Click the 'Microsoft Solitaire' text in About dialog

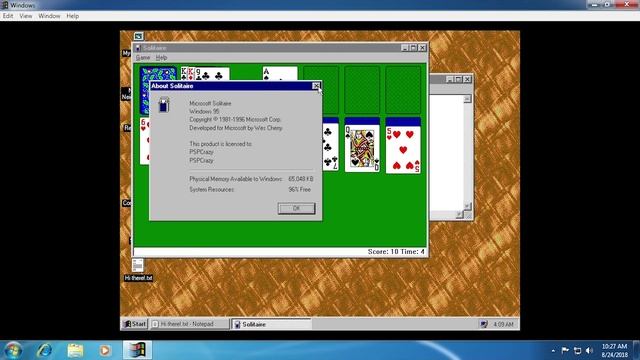point(210,103)
